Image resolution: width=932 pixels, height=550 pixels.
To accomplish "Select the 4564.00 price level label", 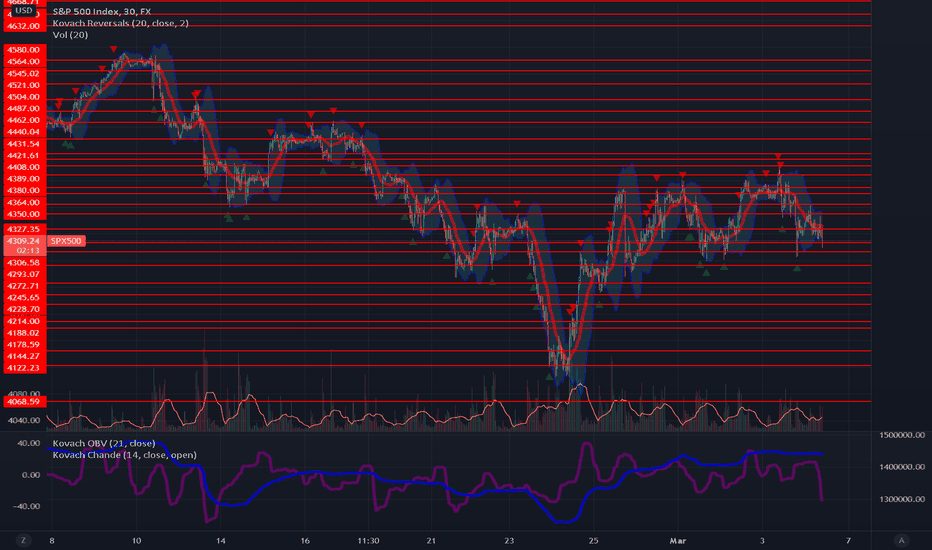I will pos(24,62).
